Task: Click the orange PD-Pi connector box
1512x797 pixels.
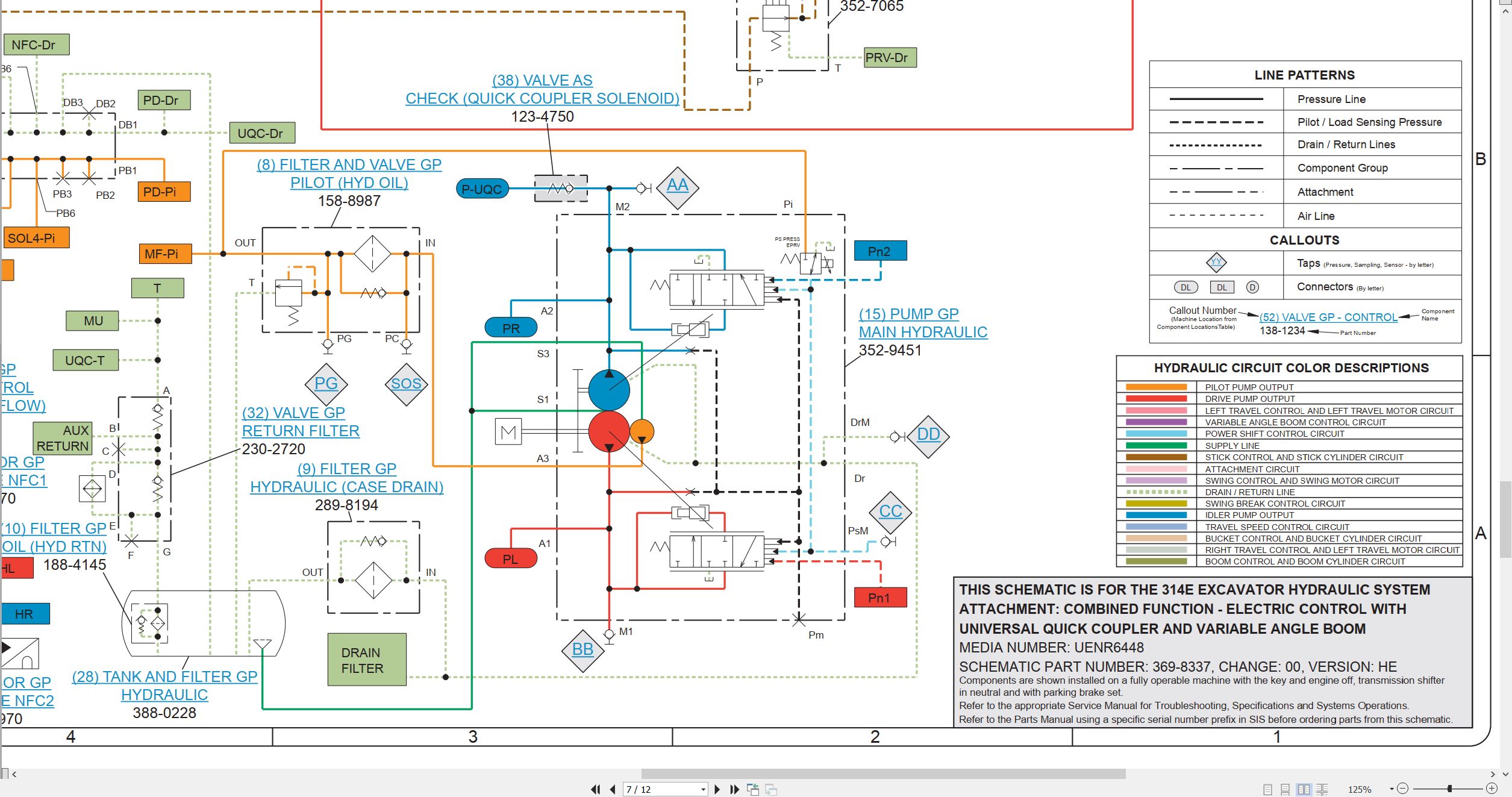Action: pos(164,192)
